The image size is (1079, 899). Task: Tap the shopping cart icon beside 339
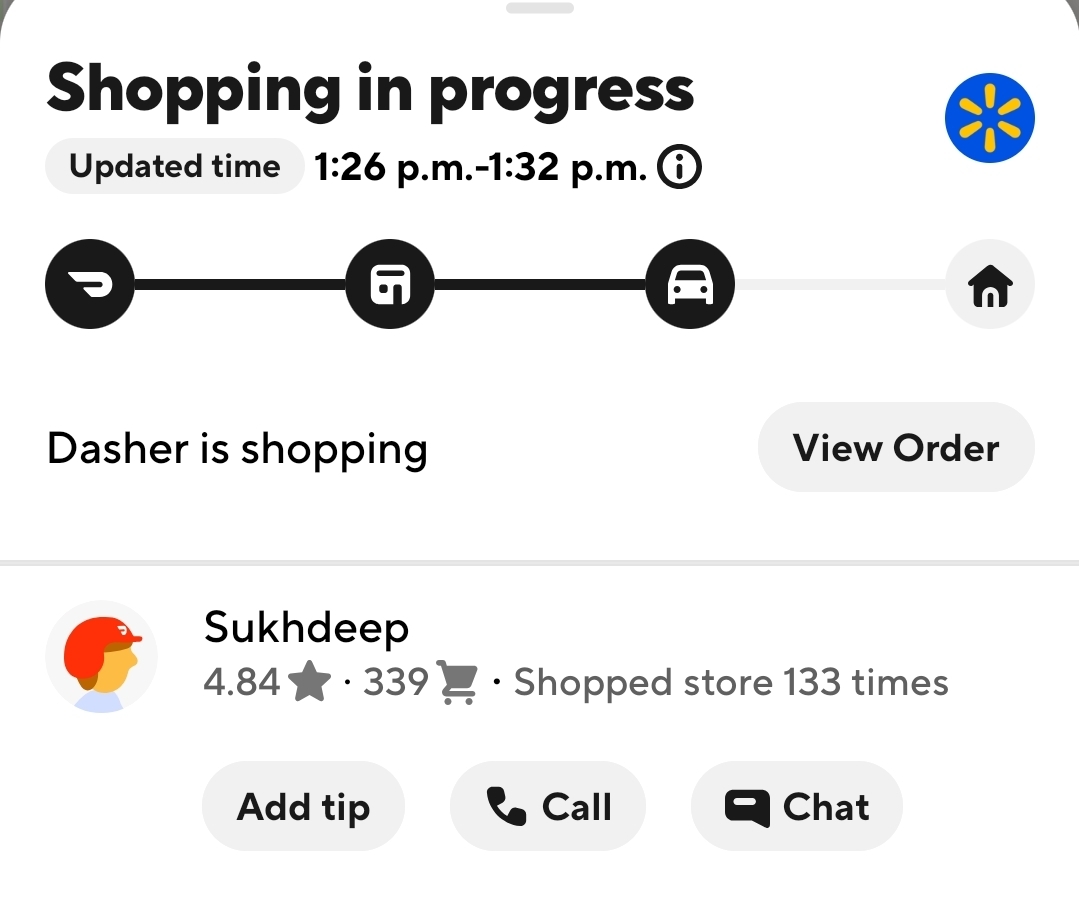coord(457,682)
